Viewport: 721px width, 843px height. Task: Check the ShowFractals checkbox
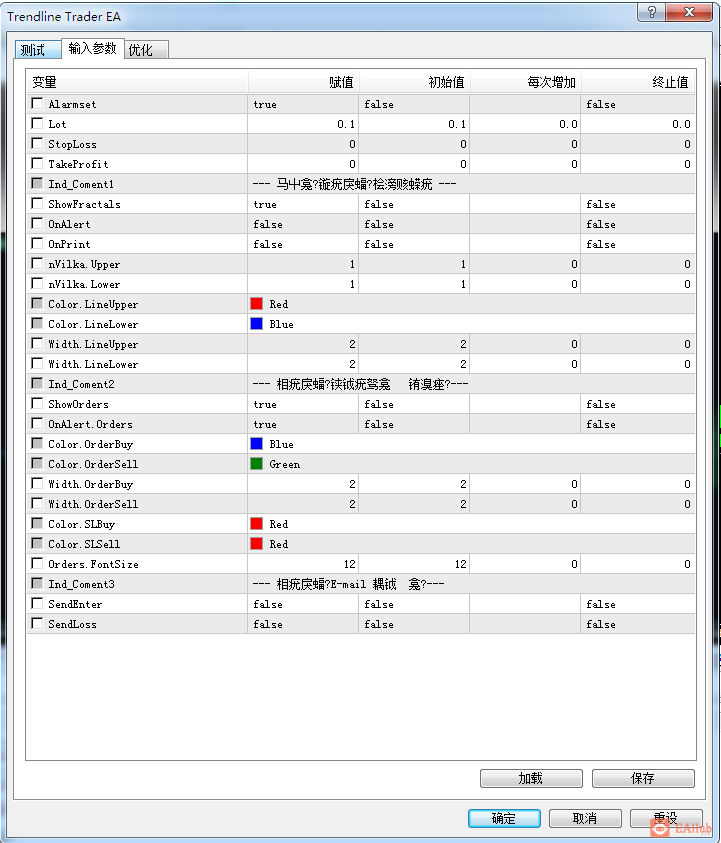(x=37, y=203)
